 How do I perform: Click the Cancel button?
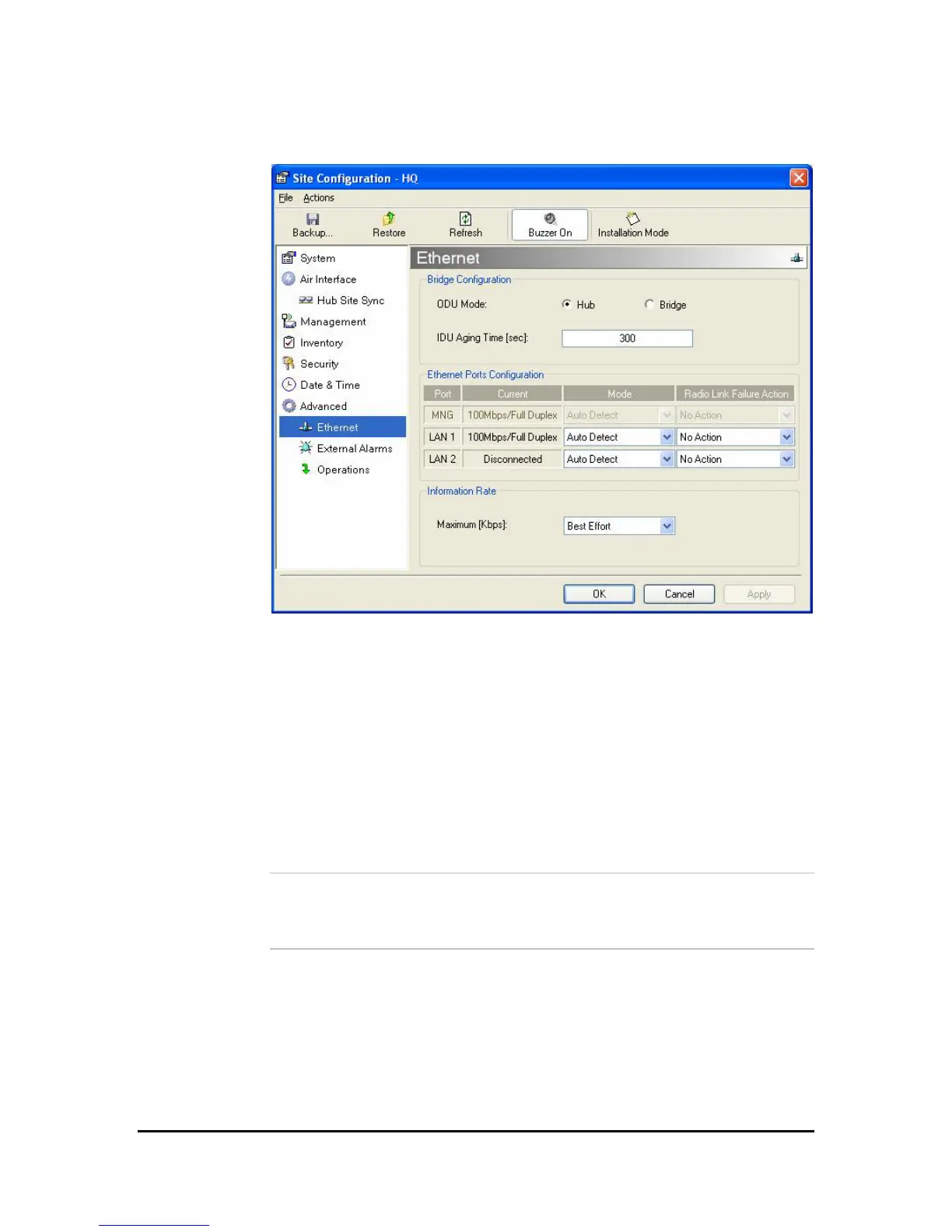(679, 594)
